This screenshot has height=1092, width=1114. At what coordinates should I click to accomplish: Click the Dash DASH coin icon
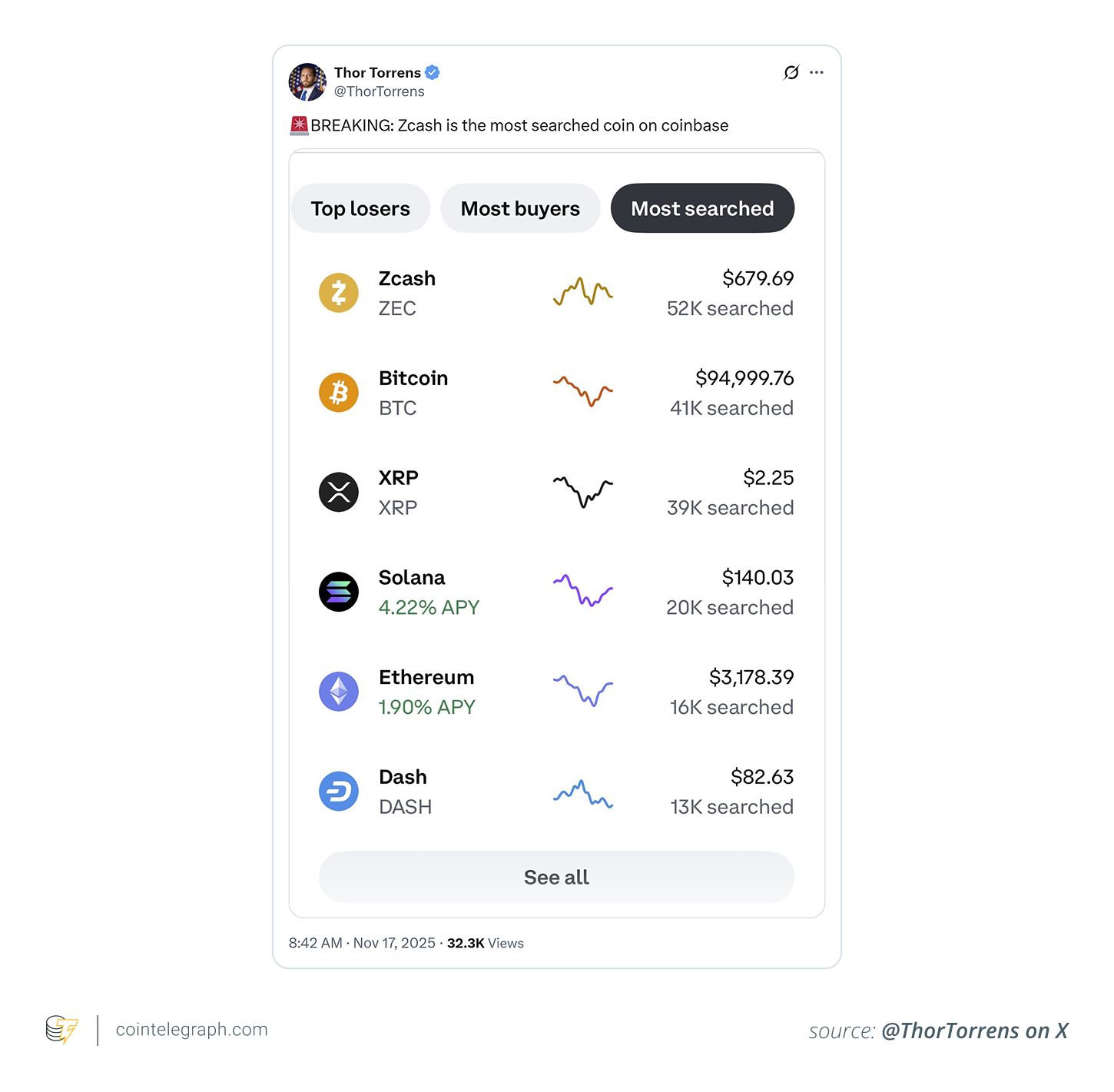point(338,791)
